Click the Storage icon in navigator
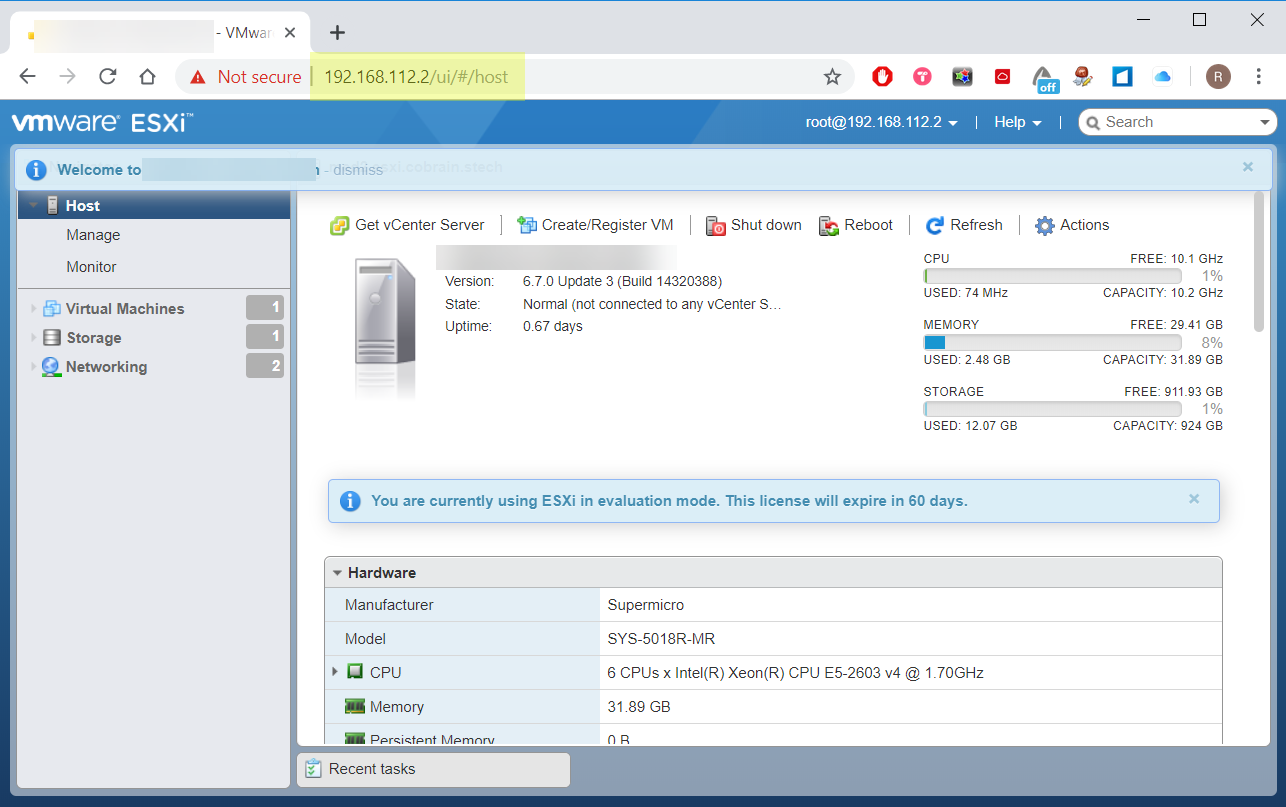 [x=52, y=338]
